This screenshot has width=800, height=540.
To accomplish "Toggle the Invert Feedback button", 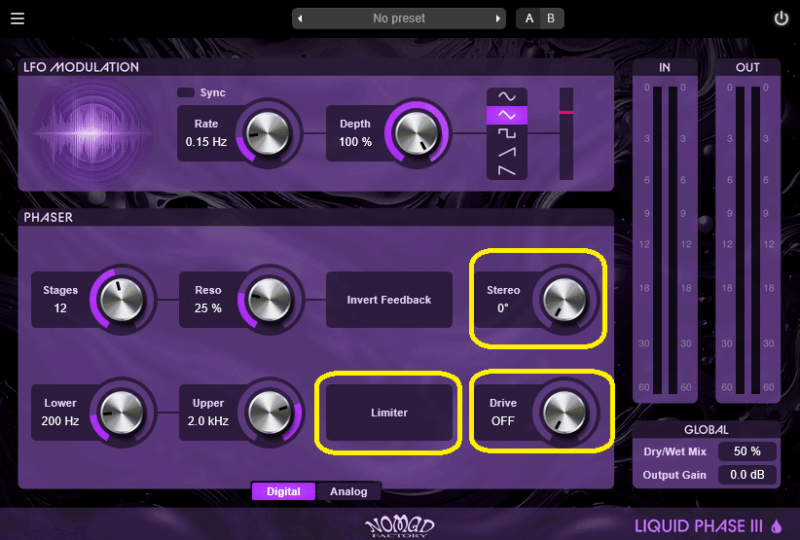I will pyautogui.click(x=389, y=300).
